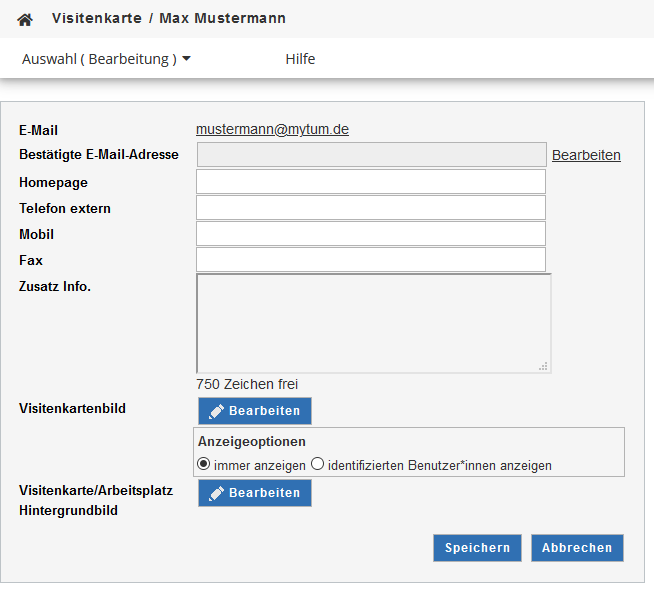The height and width of the screenshot is (591, 654).
Task: Focus the Zusatz Info text area
Action: point(373,323)
